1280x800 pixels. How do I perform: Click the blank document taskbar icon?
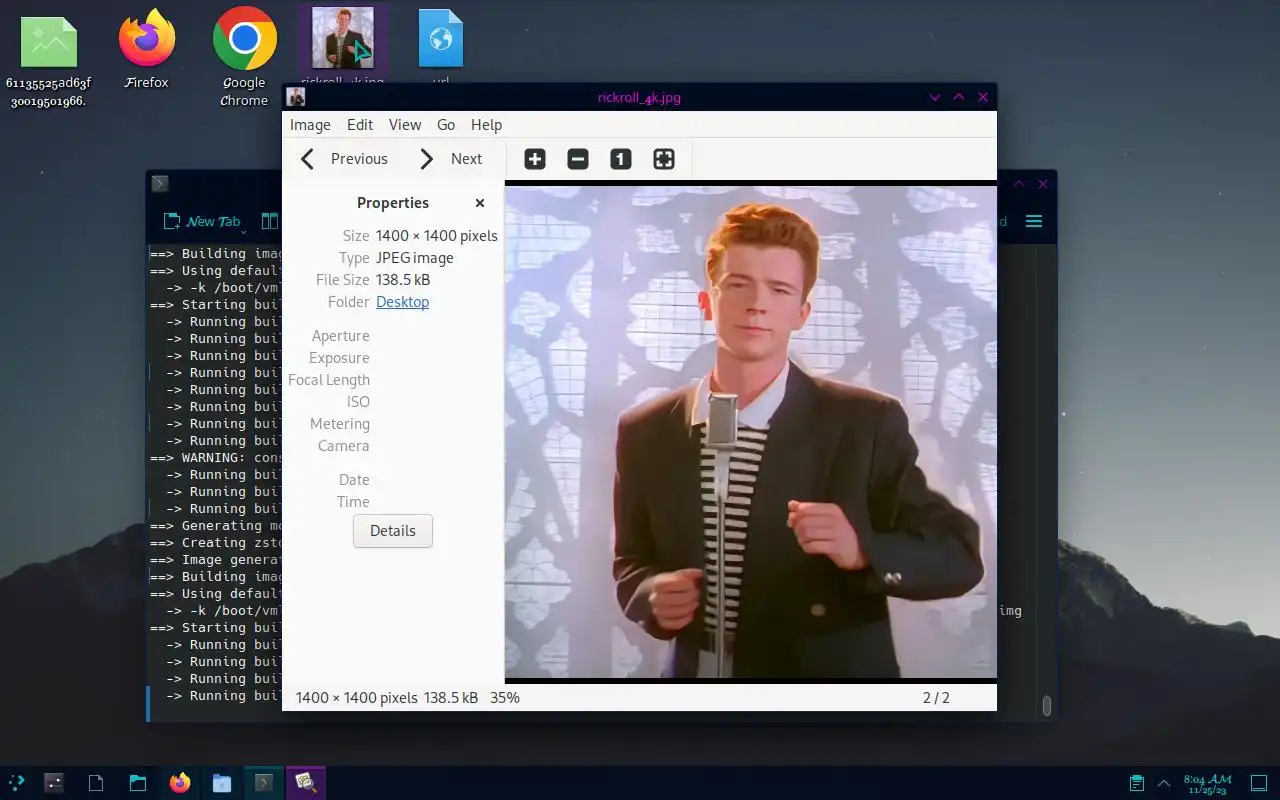(96, 782)
